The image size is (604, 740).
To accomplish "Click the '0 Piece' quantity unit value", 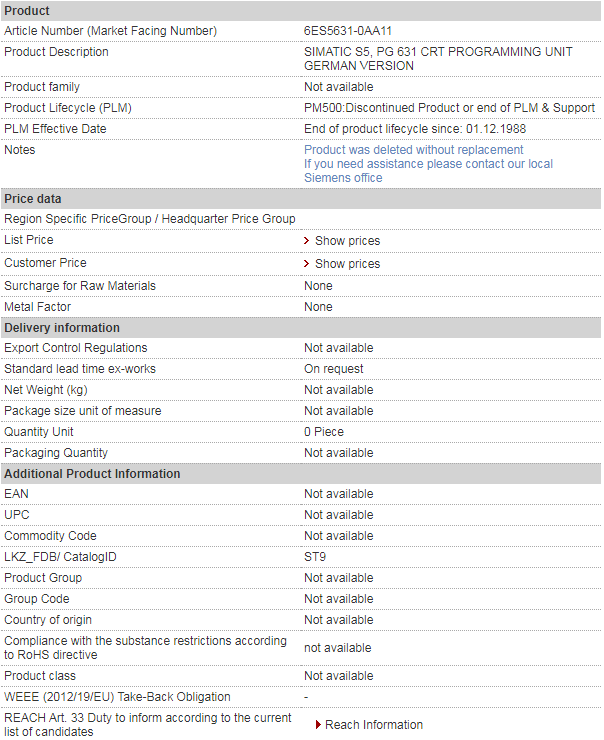I will (x=324, y=432).
